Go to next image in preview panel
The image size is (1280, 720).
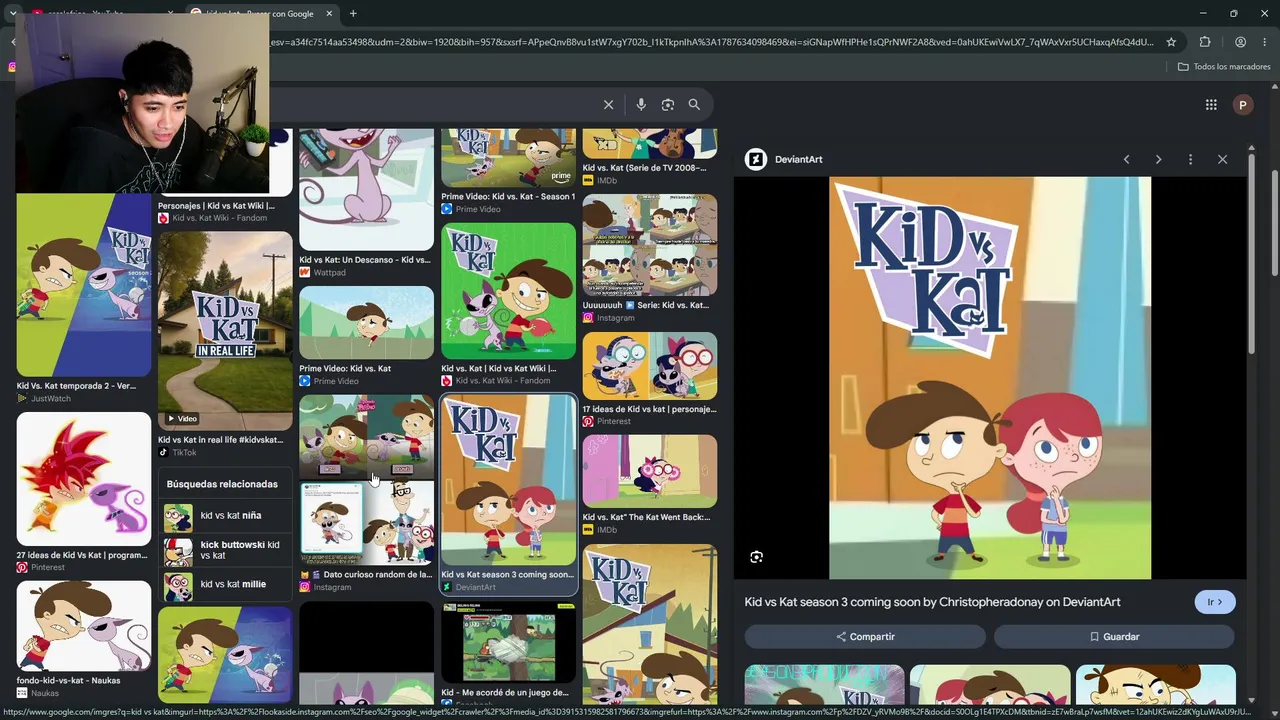coord(1158,159)
